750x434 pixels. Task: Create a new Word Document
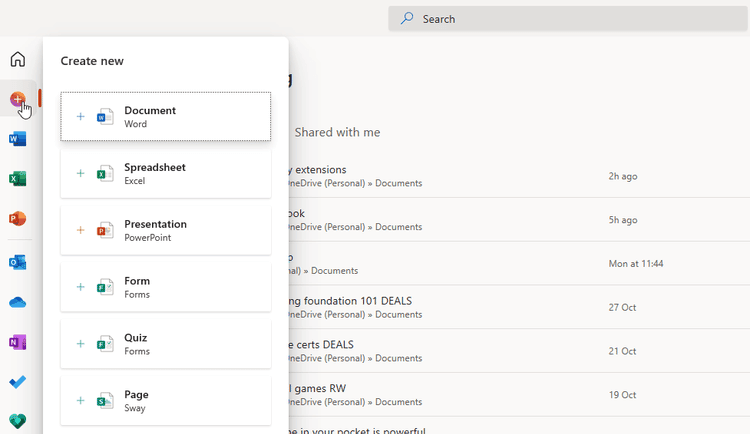pyautogui.click(x=166, y=117)
